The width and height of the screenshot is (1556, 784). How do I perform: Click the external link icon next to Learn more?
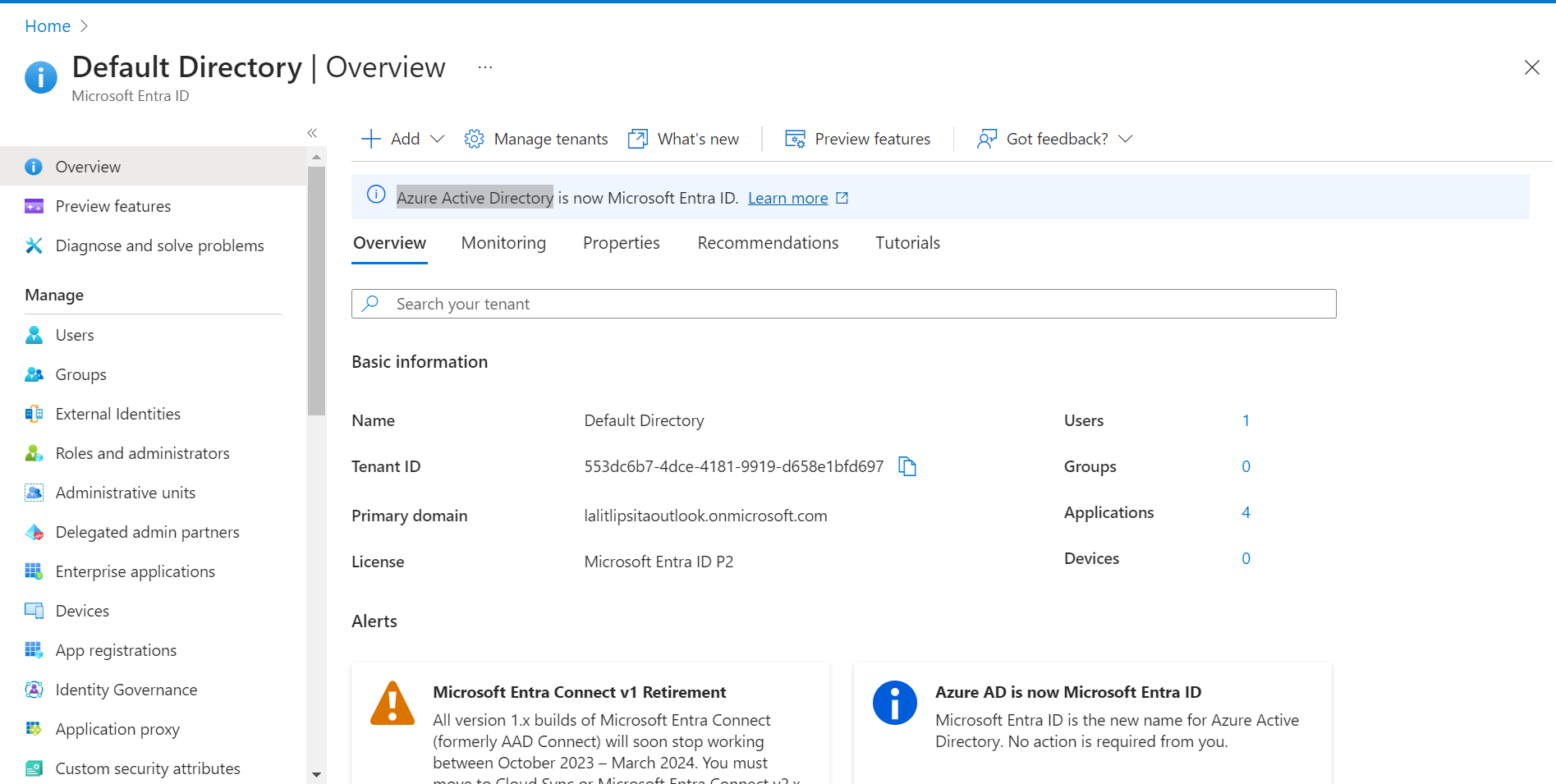[x=842, y=198]
